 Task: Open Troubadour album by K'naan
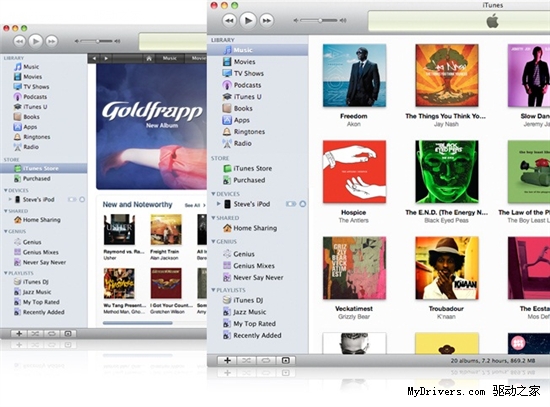[x=447, y=268]
